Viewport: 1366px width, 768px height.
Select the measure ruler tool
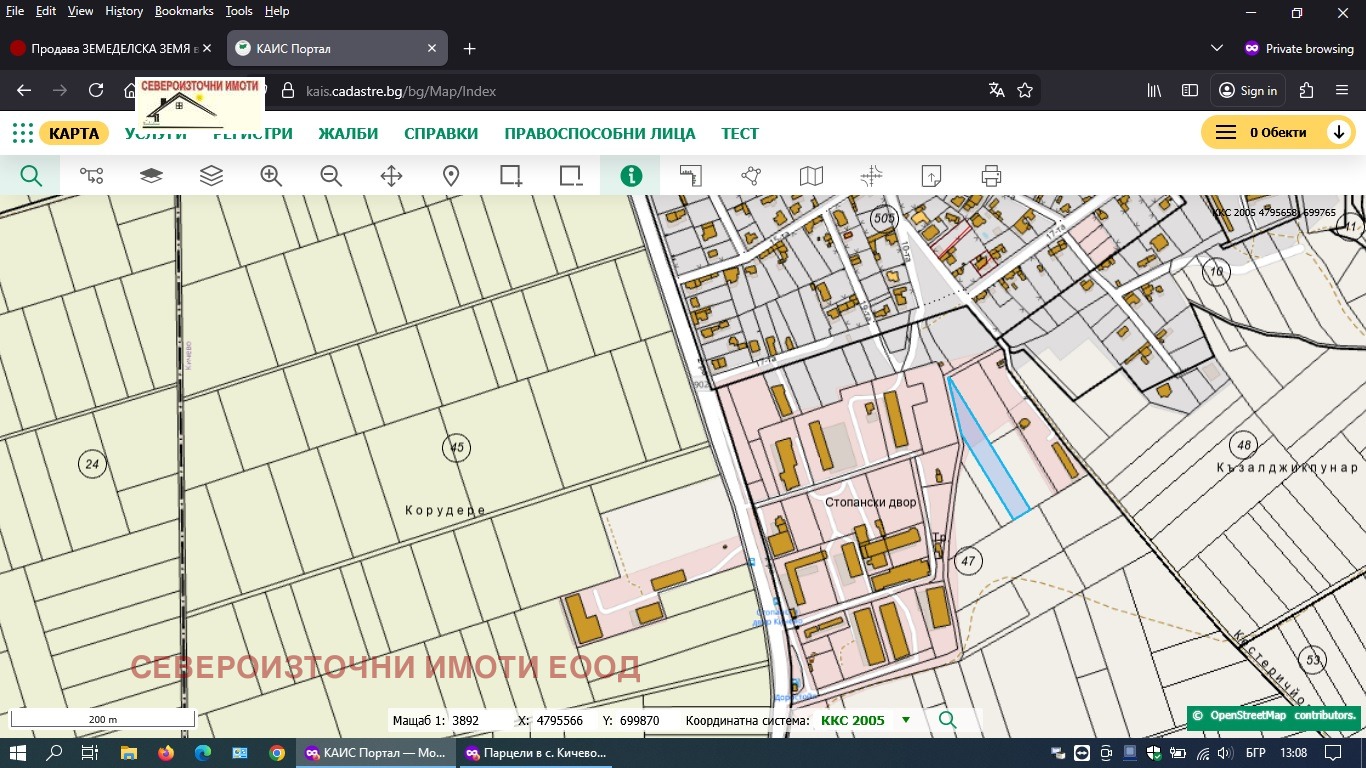pyautogui.click(x=691, y=176)
